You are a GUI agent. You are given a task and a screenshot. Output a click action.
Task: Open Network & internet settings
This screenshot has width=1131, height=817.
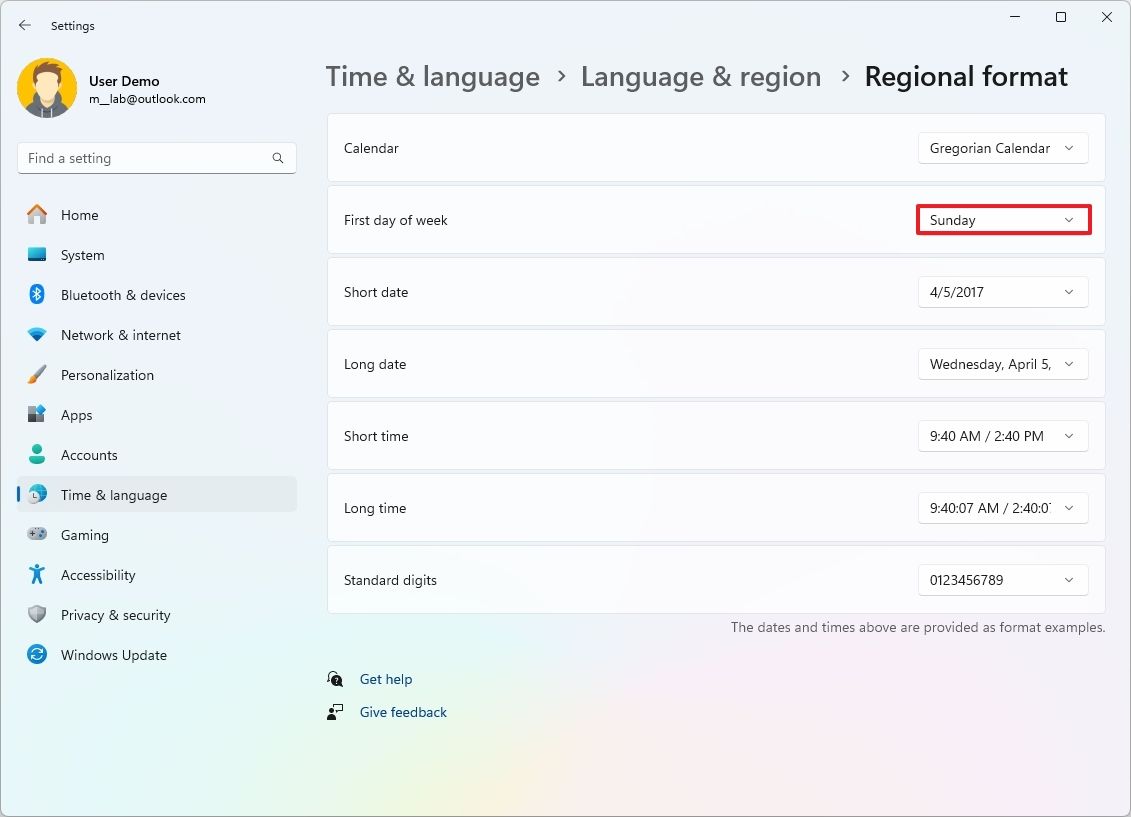tap(120, 335)
